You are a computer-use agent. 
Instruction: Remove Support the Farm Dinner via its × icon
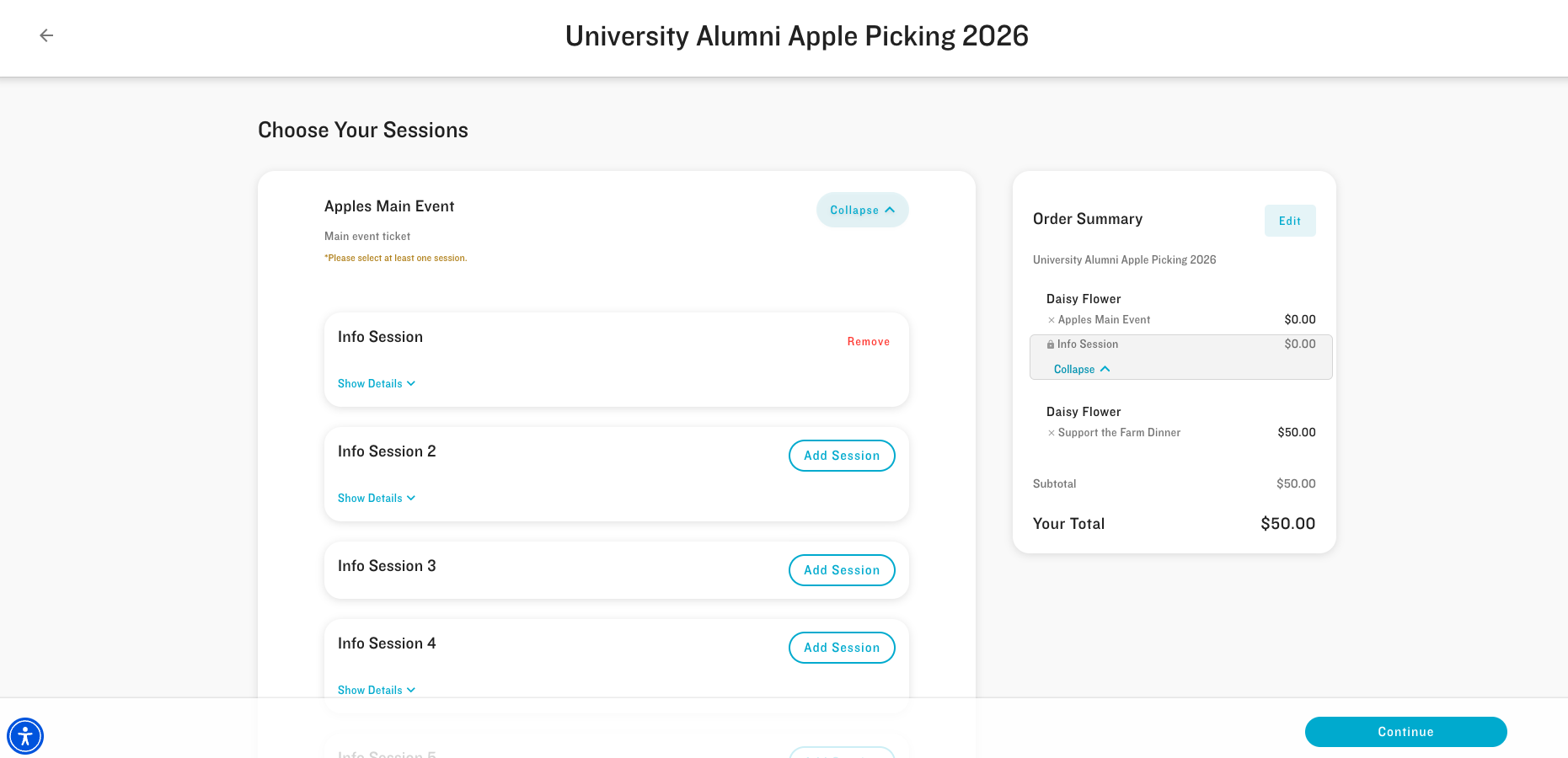[1051, 432]
